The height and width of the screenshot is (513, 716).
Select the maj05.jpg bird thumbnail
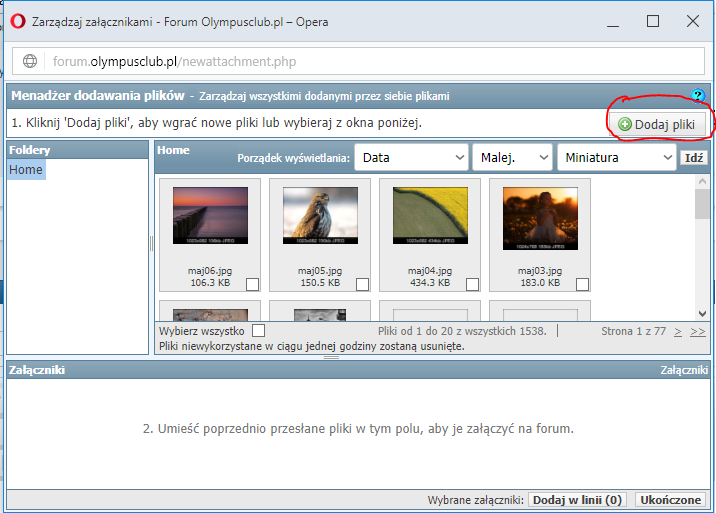320,217
